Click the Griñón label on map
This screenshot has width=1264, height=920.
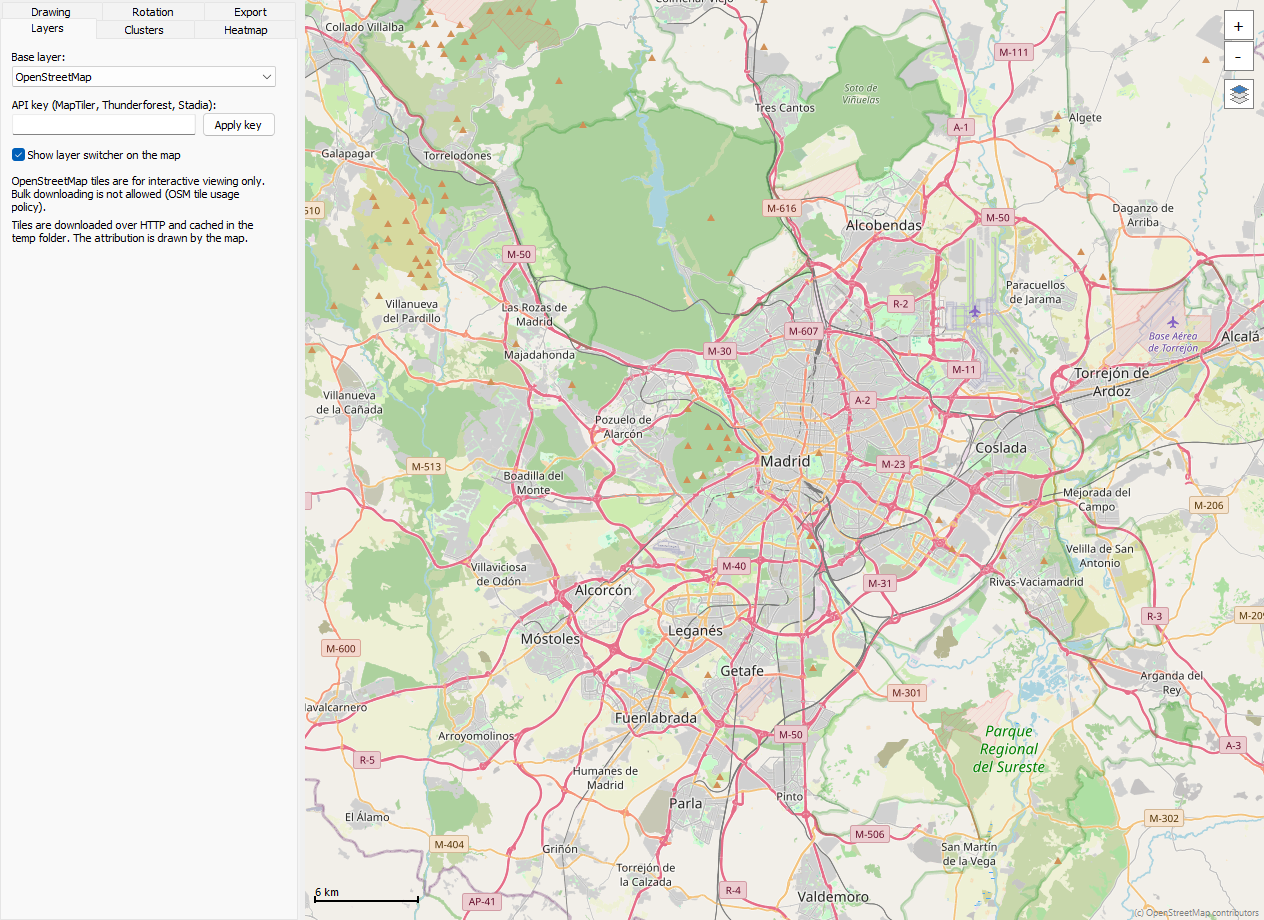tap(560, 849)
